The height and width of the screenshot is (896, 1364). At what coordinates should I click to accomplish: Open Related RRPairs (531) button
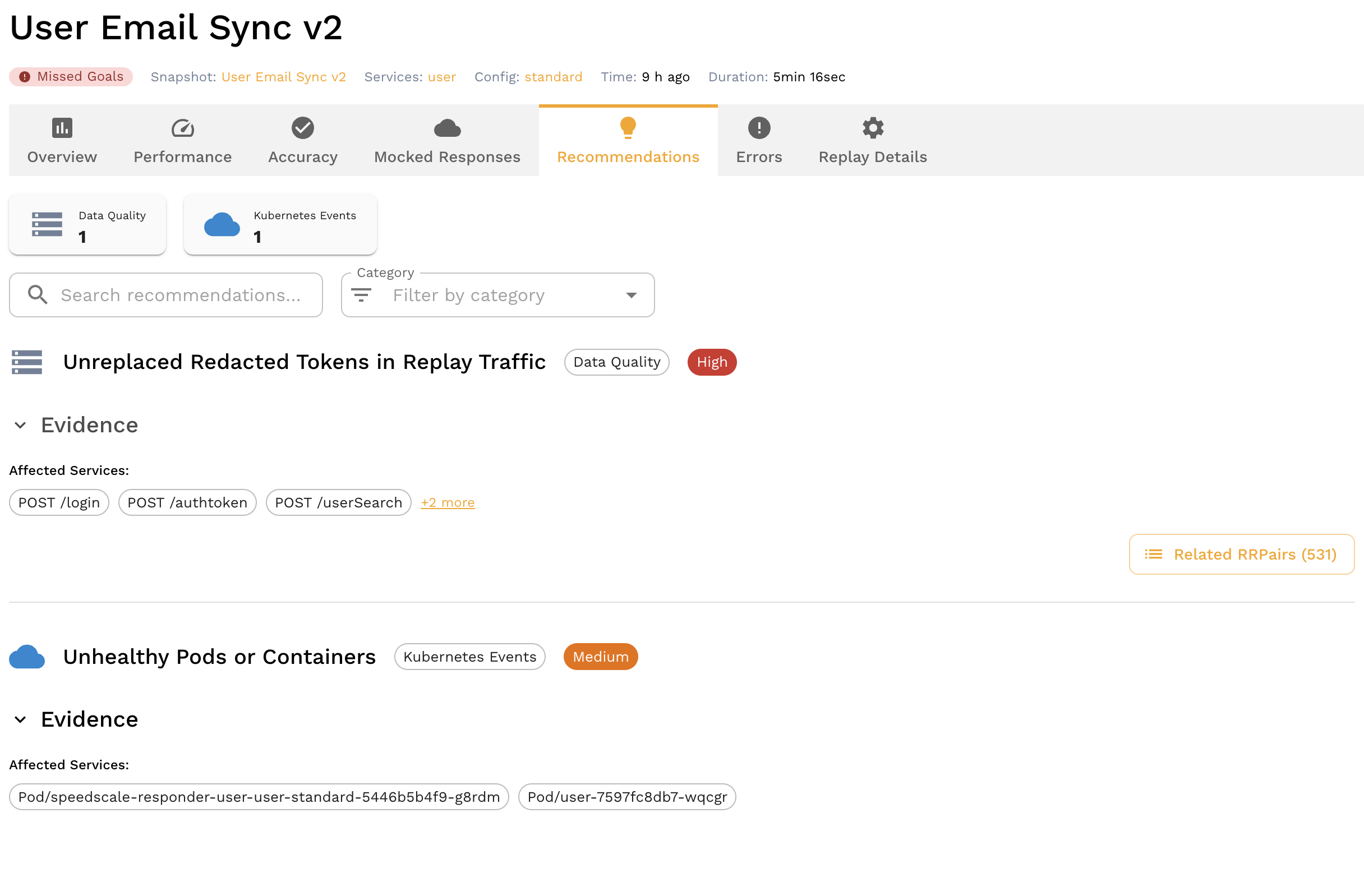1241,554
